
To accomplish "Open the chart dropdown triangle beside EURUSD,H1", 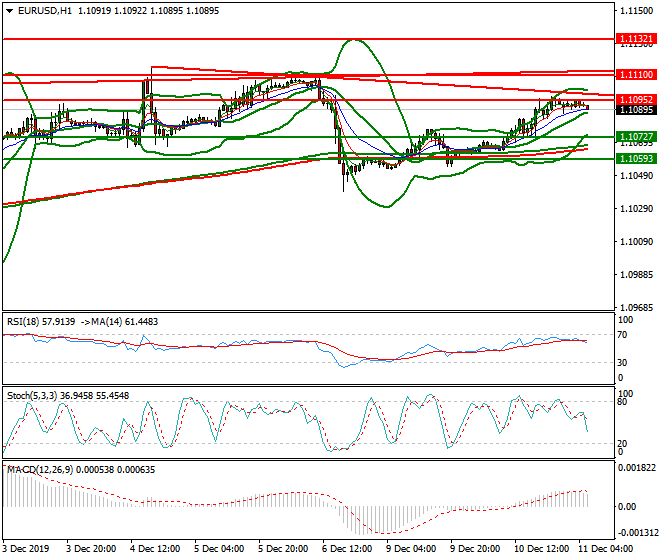I will click(x=9, y=11).
